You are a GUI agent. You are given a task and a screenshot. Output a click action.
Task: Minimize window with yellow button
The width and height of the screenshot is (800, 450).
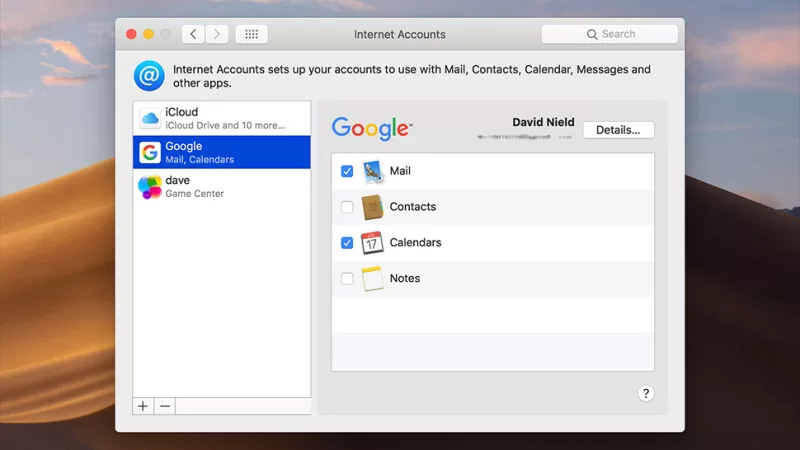click(x=148, y=34)
